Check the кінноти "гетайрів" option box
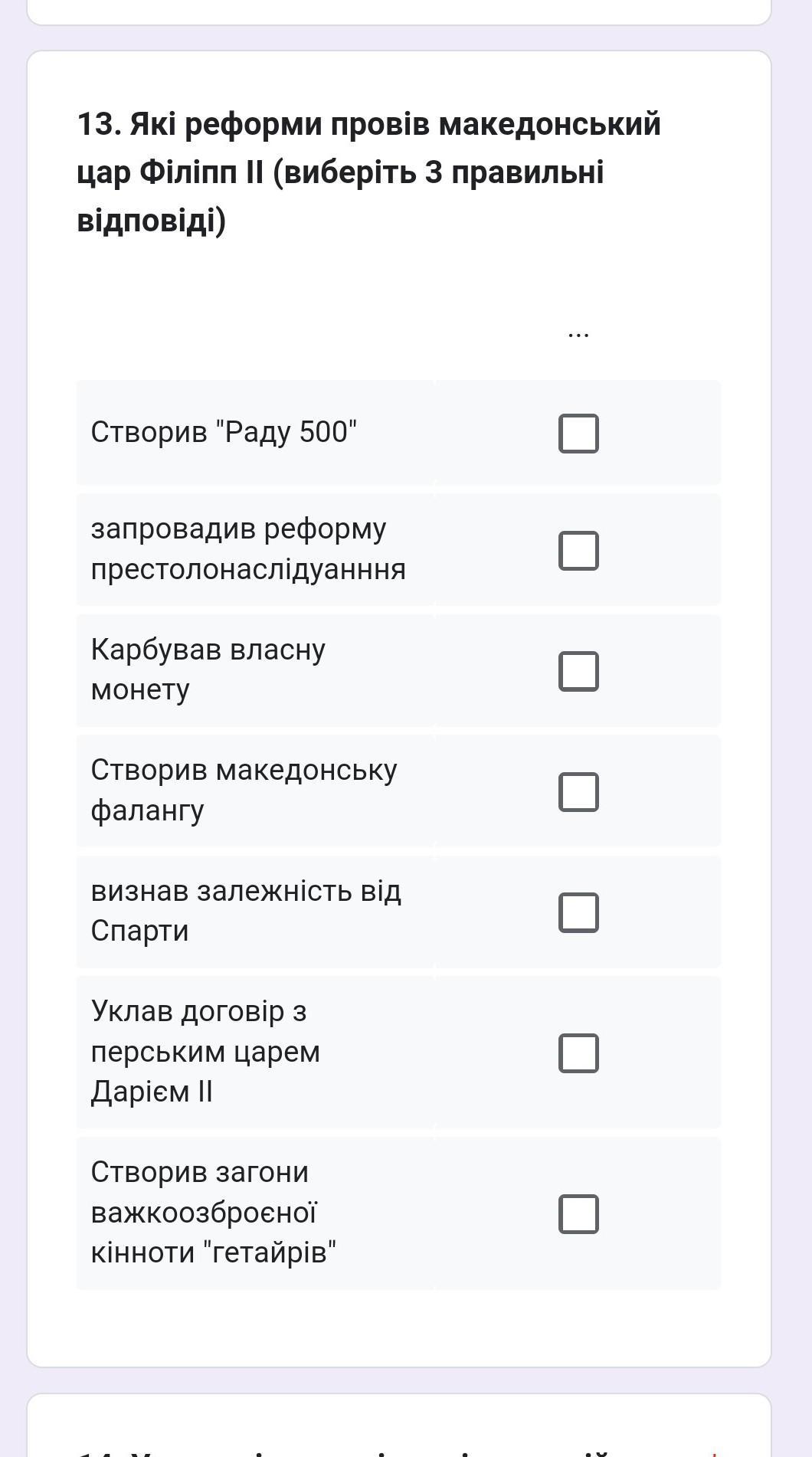812x1457 pixels. (x=578, y=1214)
